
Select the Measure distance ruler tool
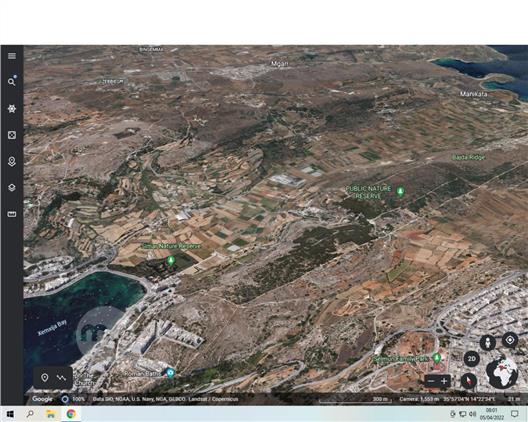pyautogui.click(x=12, y=214)
